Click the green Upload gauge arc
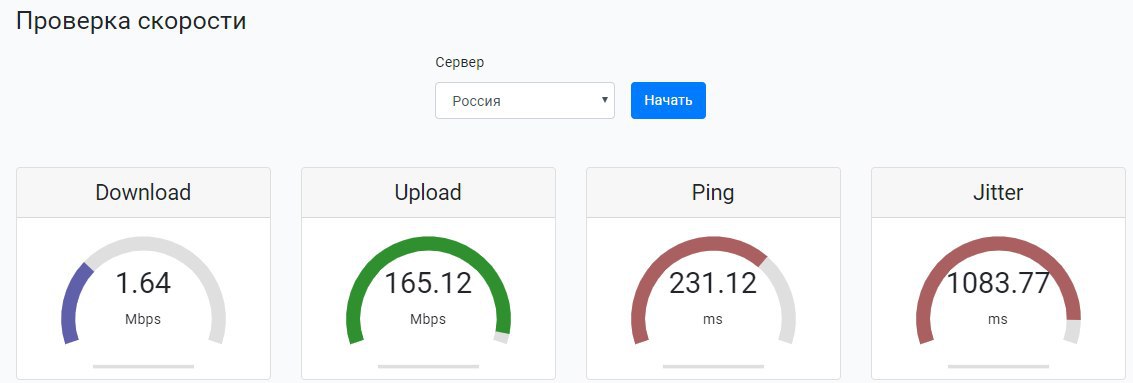 click(x=428, y=243)
